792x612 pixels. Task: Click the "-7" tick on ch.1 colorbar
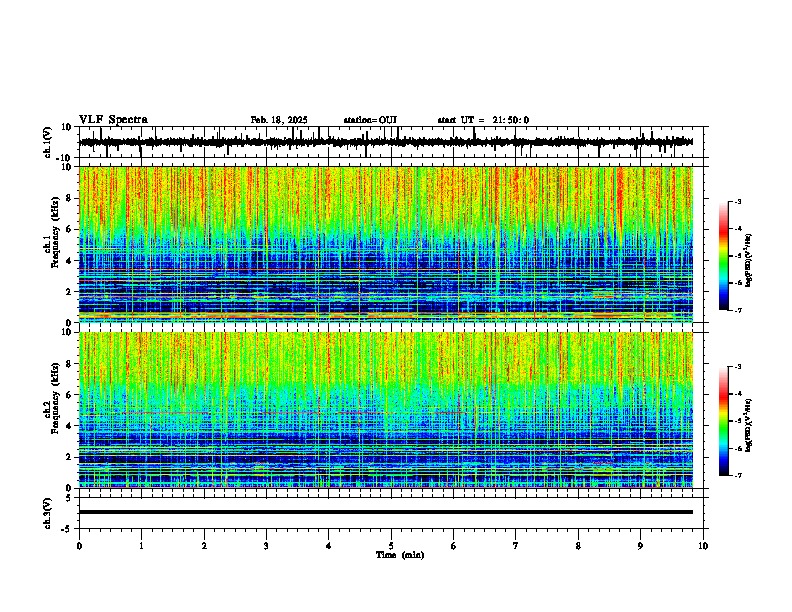[x=738, y=310]
